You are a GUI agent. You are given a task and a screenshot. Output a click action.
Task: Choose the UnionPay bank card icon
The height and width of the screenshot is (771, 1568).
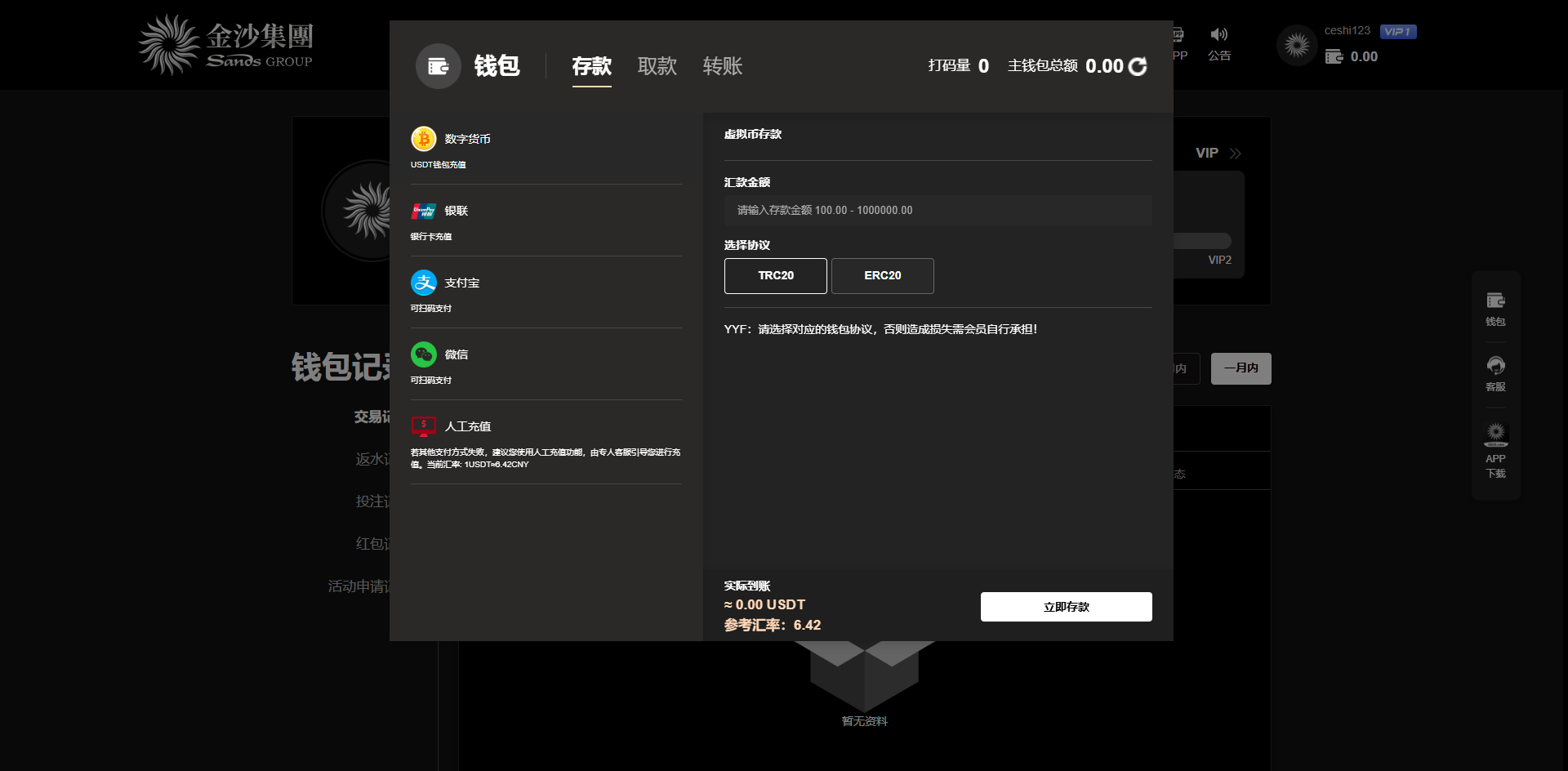pos(423,211)
